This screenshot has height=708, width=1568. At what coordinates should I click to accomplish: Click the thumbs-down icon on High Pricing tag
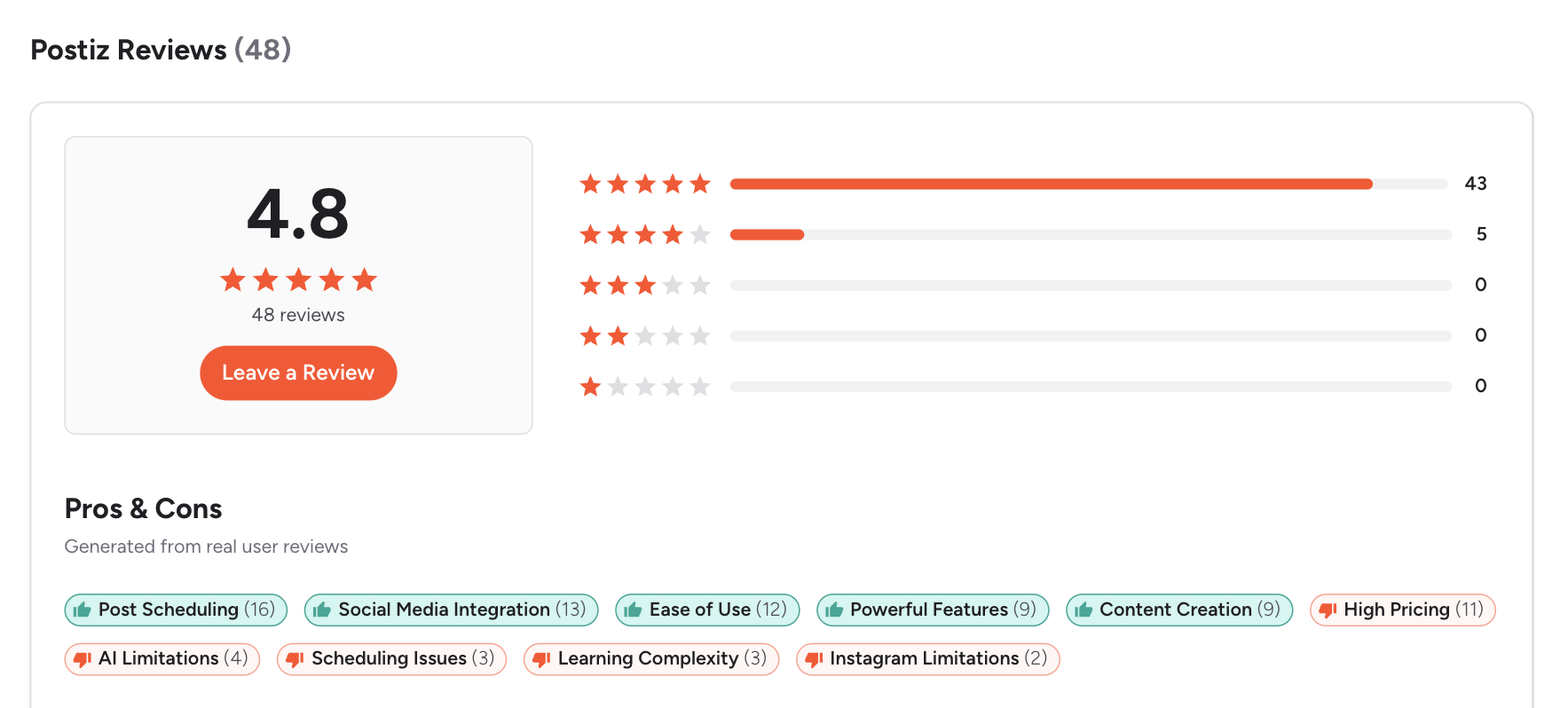pyautogui.click(x=1328, y=610)
